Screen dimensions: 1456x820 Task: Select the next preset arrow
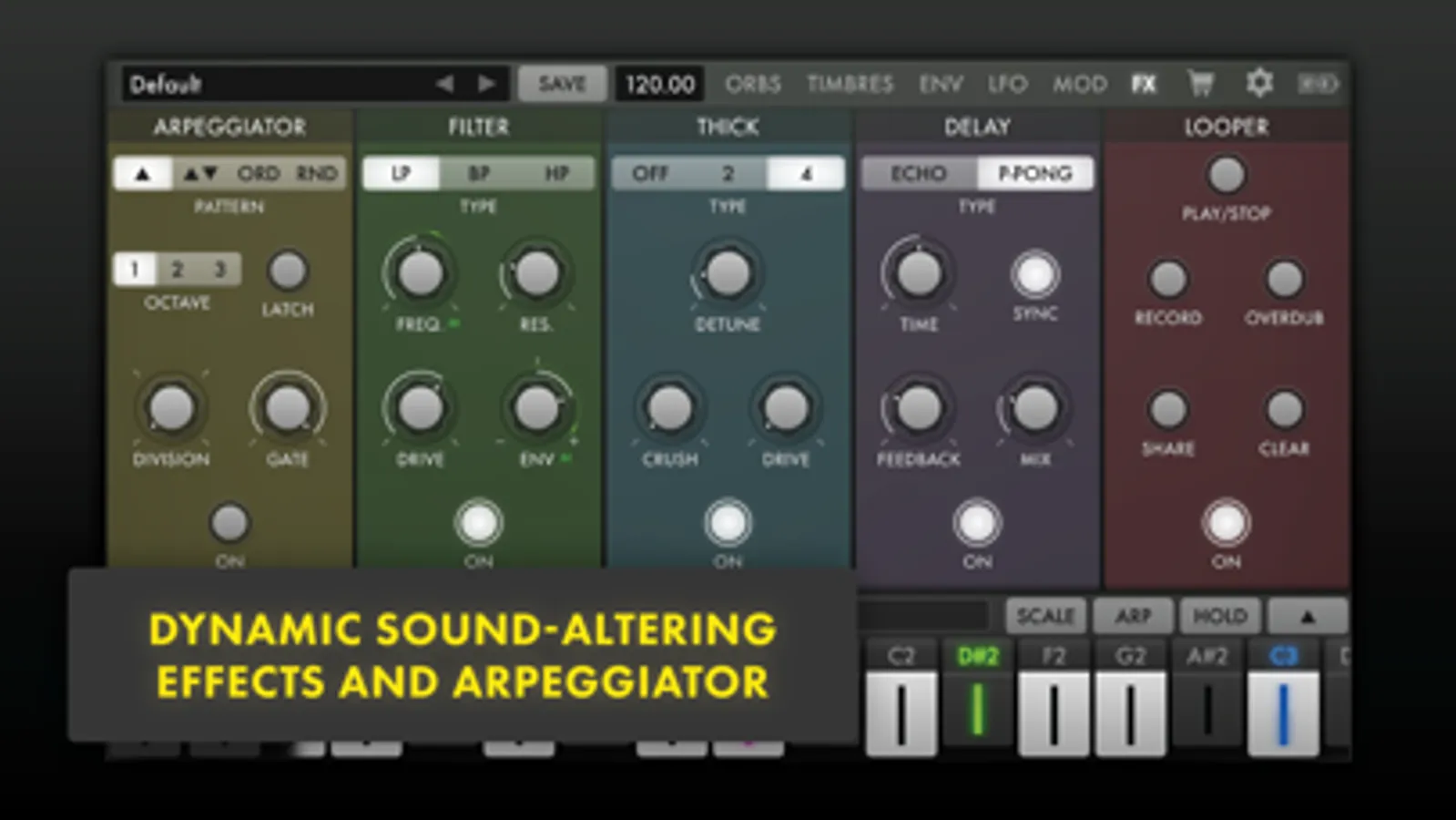click(x=487, y=84)
